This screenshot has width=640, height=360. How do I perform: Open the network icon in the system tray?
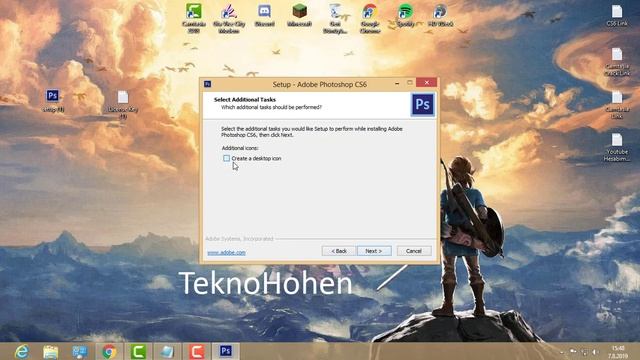[x=584, y=352]
